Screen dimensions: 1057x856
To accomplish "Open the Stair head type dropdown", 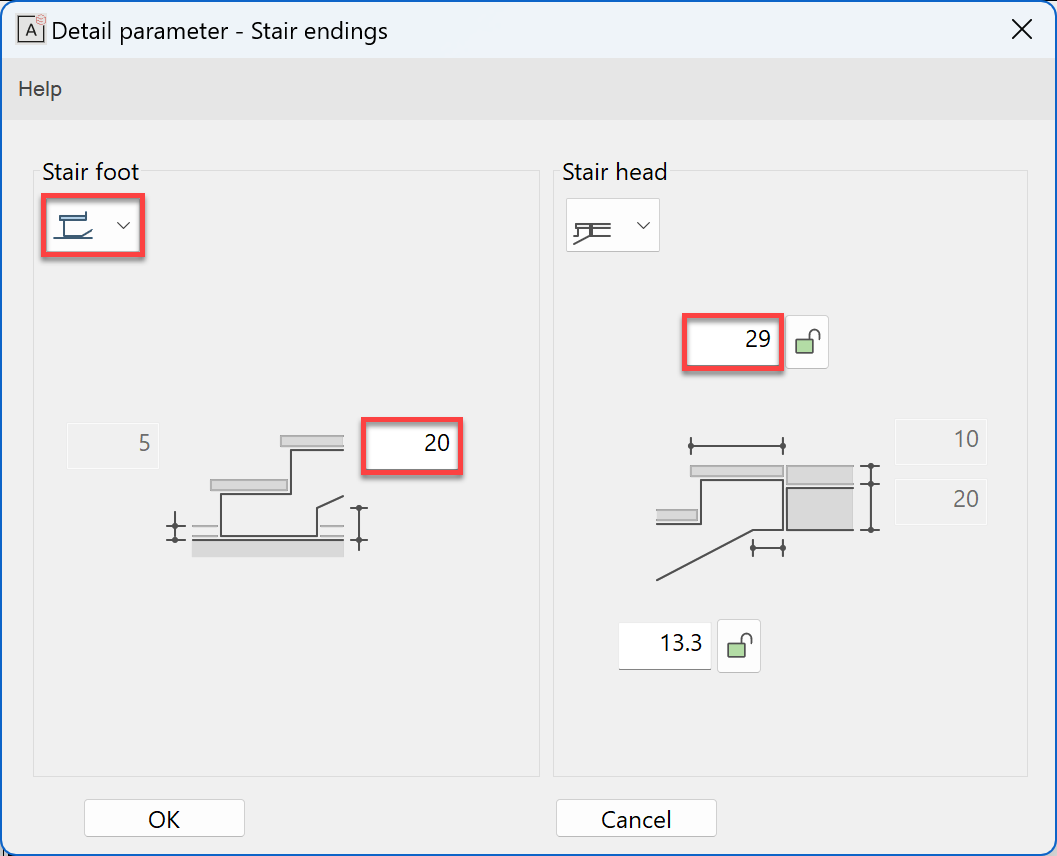I will (x=612, y=225).
